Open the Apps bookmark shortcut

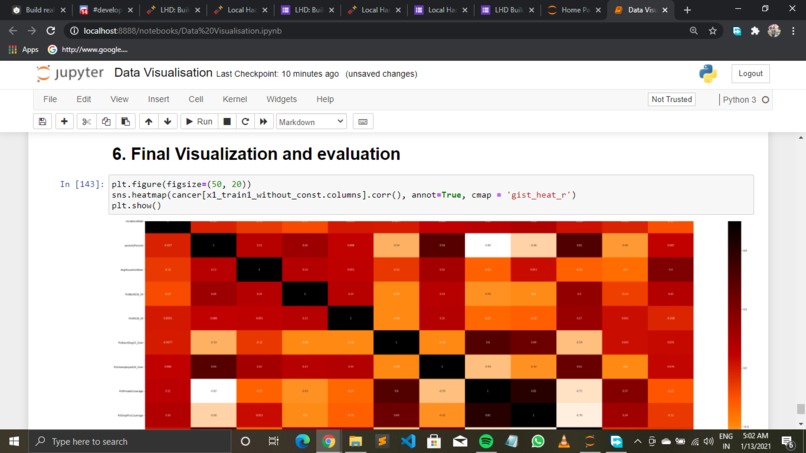24,49
